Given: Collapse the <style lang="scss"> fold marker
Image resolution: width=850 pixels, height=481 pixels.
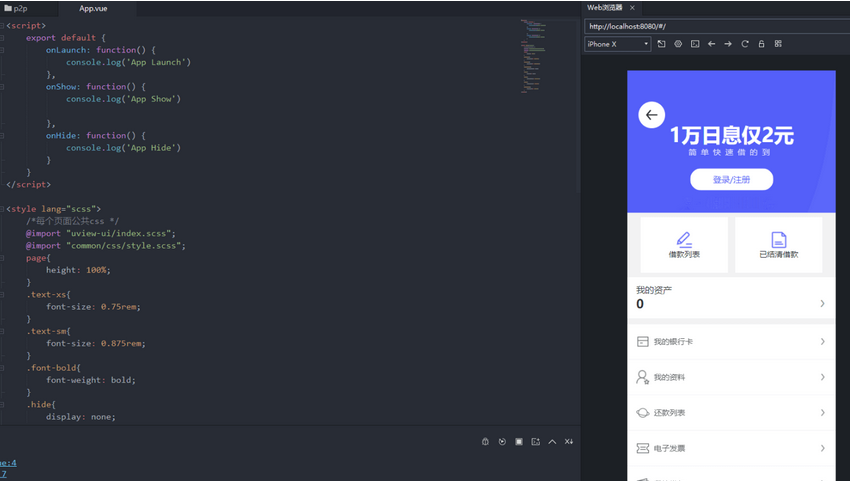Looking at the screenshot, I should coord(2,209).
